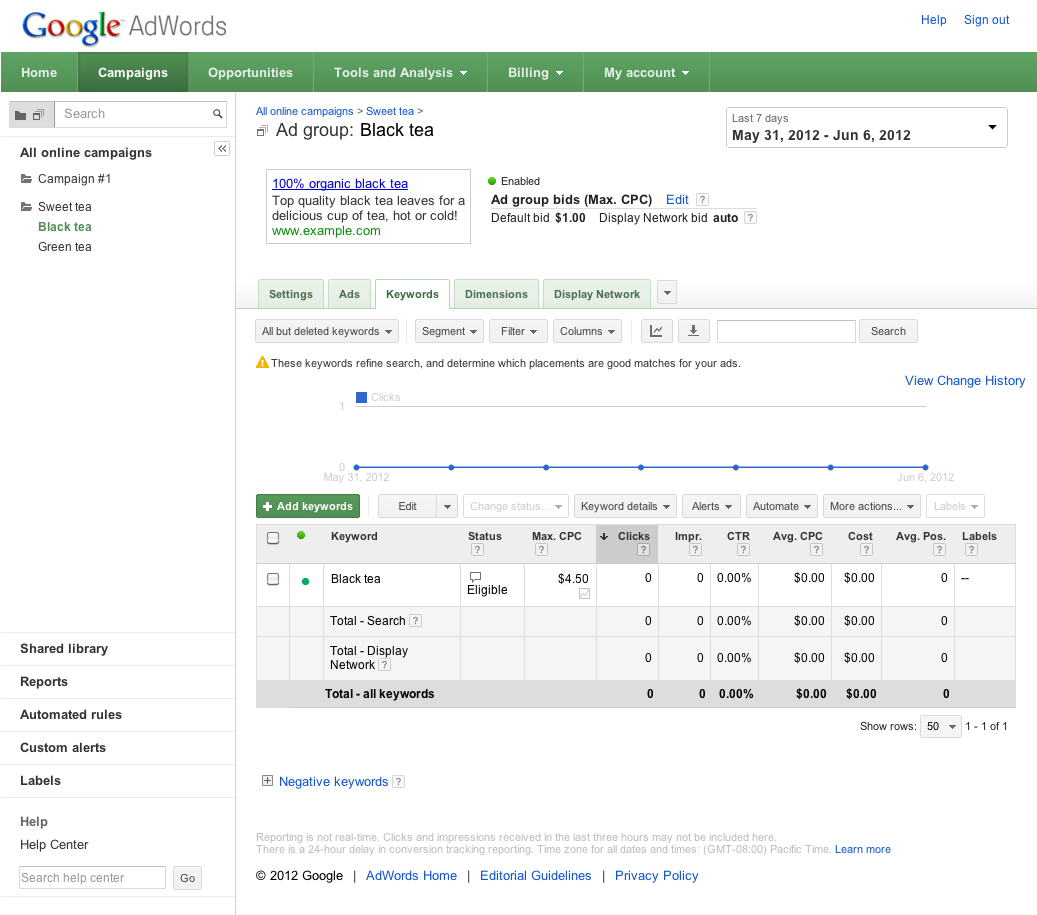This screenshot has width=1037, height=915.
Task: Open the Filter dropdown
Action: [x=518, y=331]
